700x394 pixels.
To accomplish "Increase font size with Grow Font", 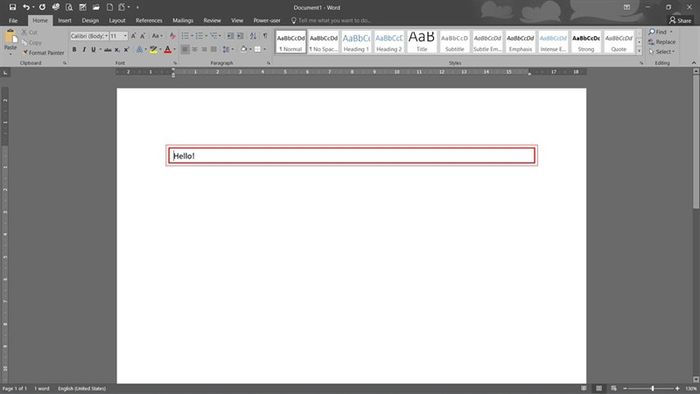I will [133, 36].
